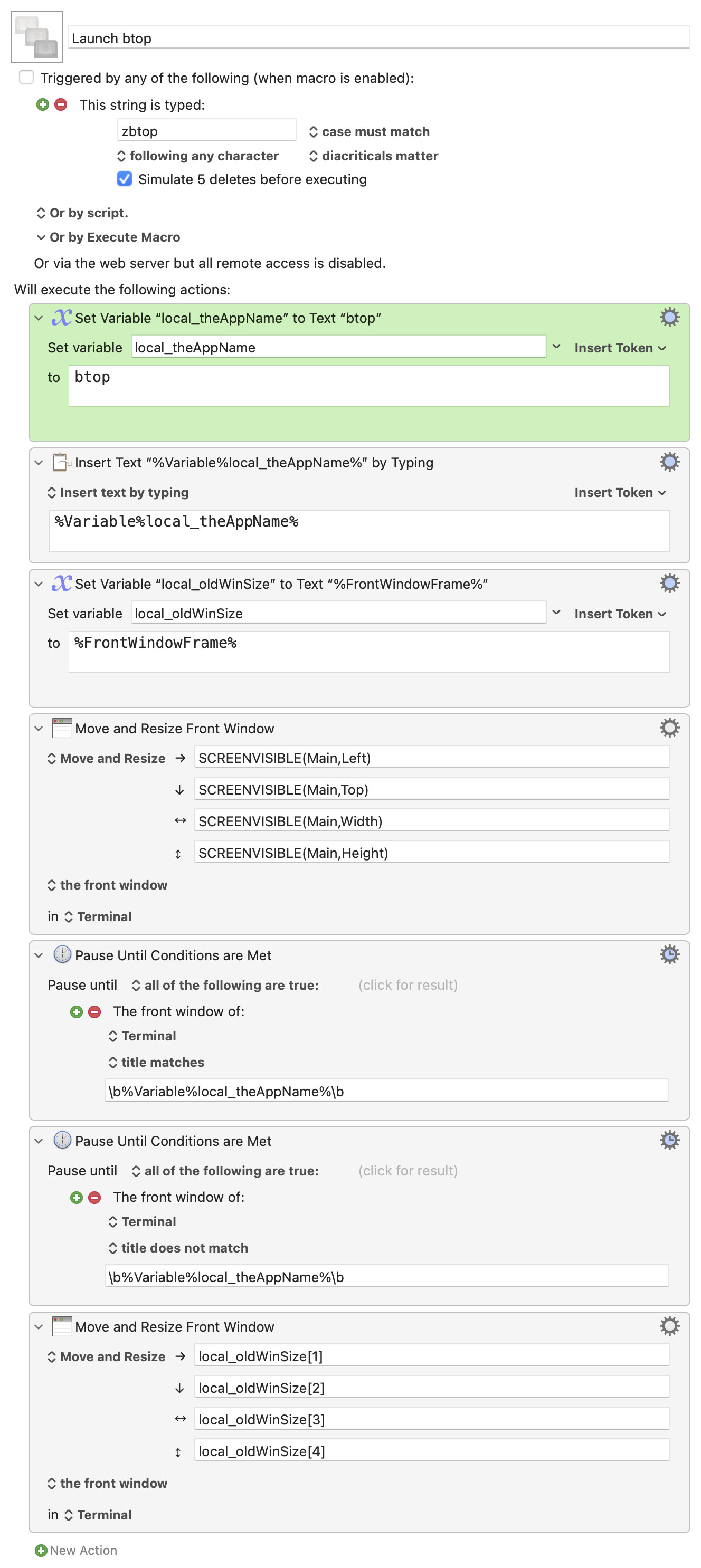The image size is (701, 1568).
Task: Open gear menu of first Pause Until action
Action: coord(669,954)
